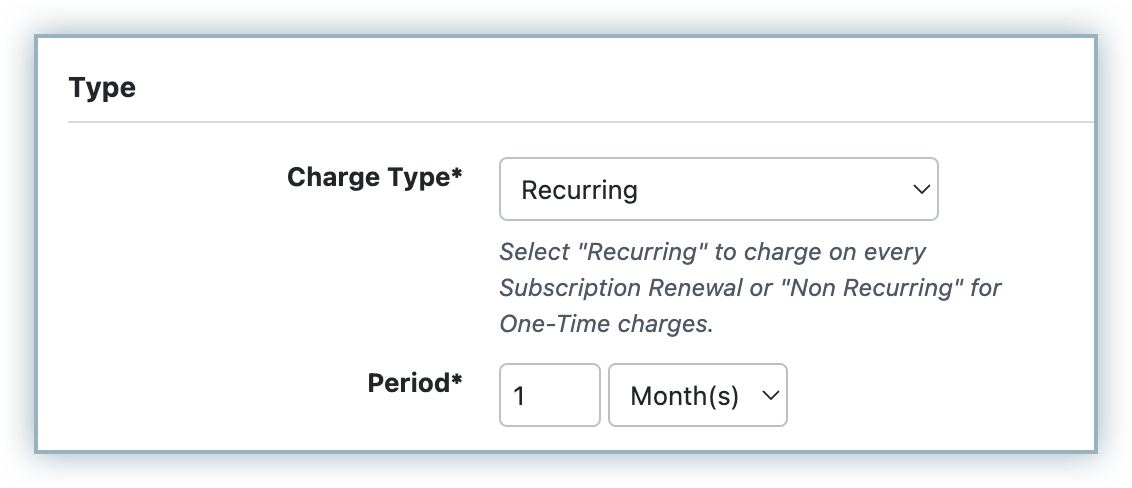The height and width of the screenshot is (488, 1132).
Task: Select the "Recurring" text in the dropdown
Action: pos(579,189)
